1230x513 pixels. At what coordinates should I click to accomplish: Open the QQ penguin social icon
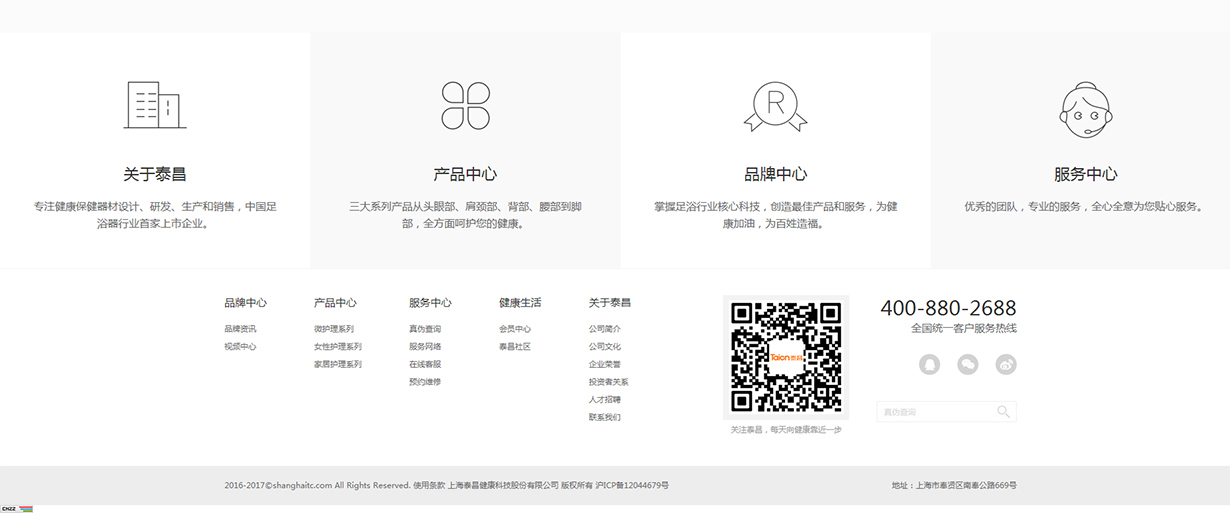(929, 364)
